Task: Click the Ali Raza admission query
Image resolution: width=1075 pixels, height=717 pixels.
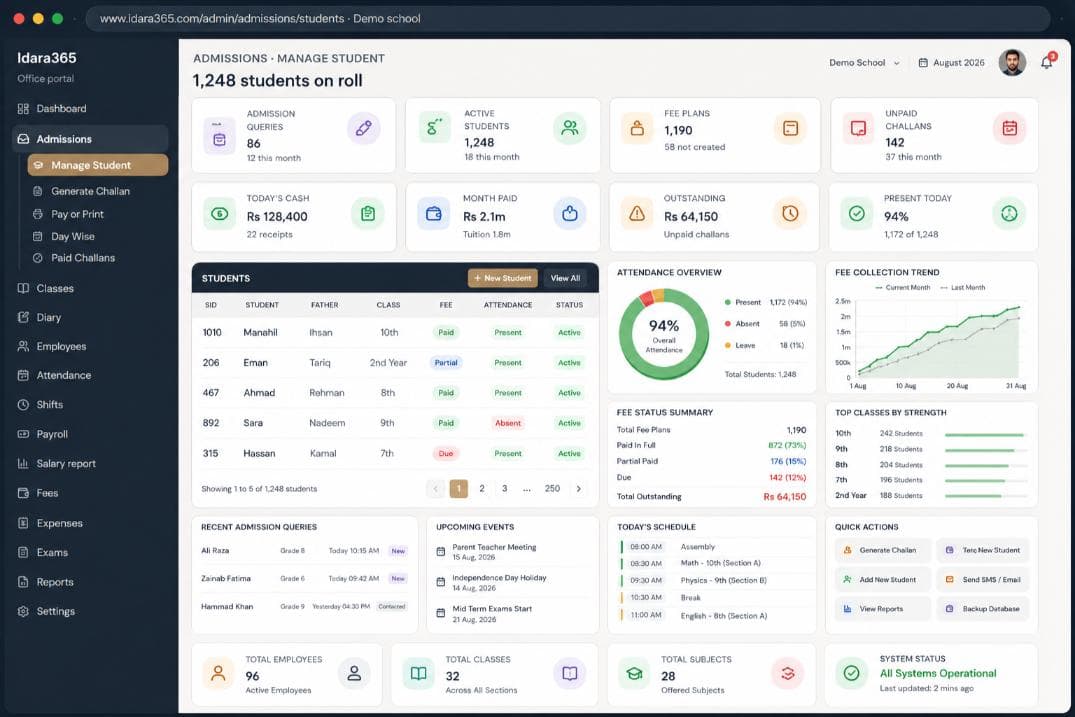Action: pos(304,551)
